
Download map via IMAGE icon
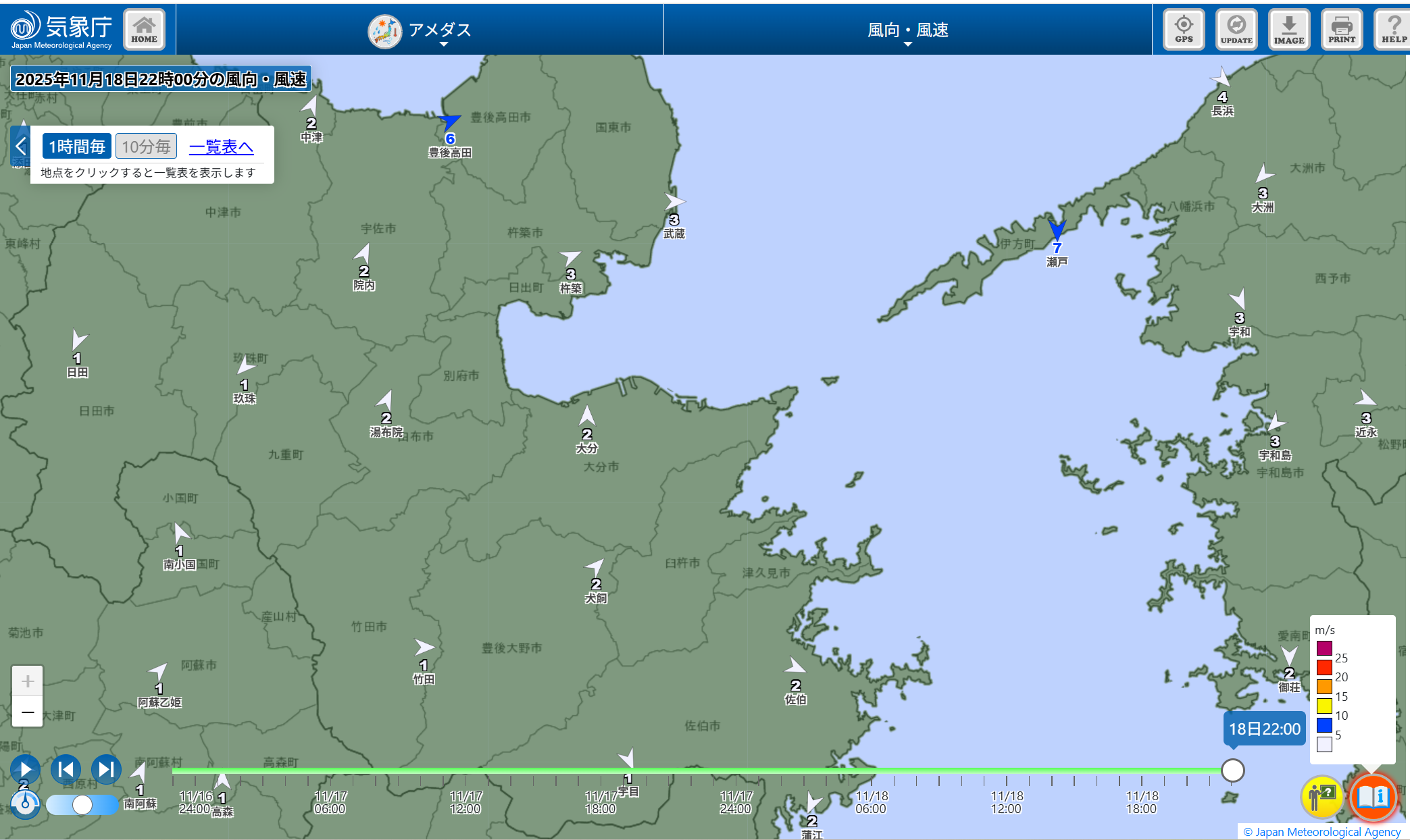1289,30
